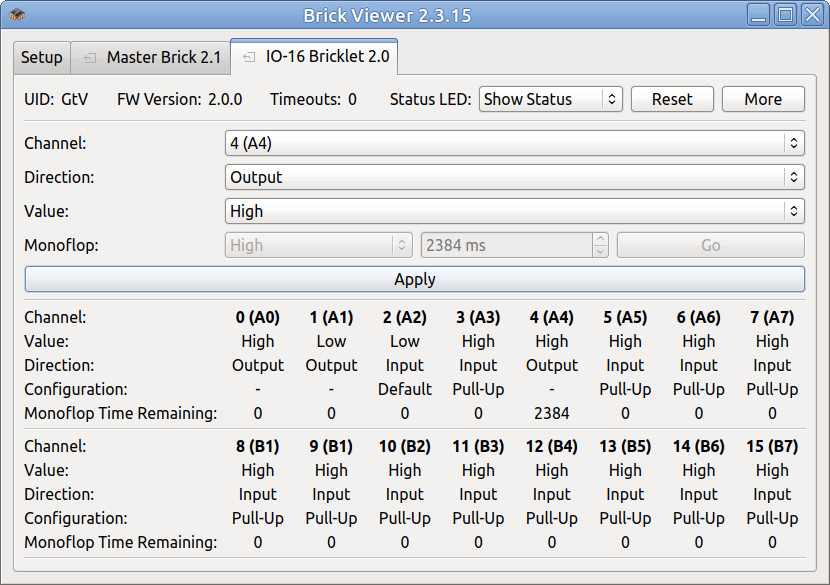Open the Status LED dropdown
This screenshot has height=585, width=830.
(551, 100)
